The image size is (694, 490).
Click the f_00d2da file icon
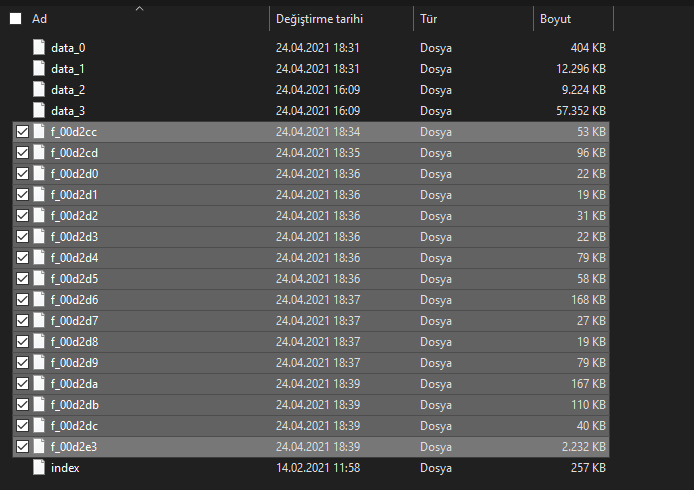point(39,384)
